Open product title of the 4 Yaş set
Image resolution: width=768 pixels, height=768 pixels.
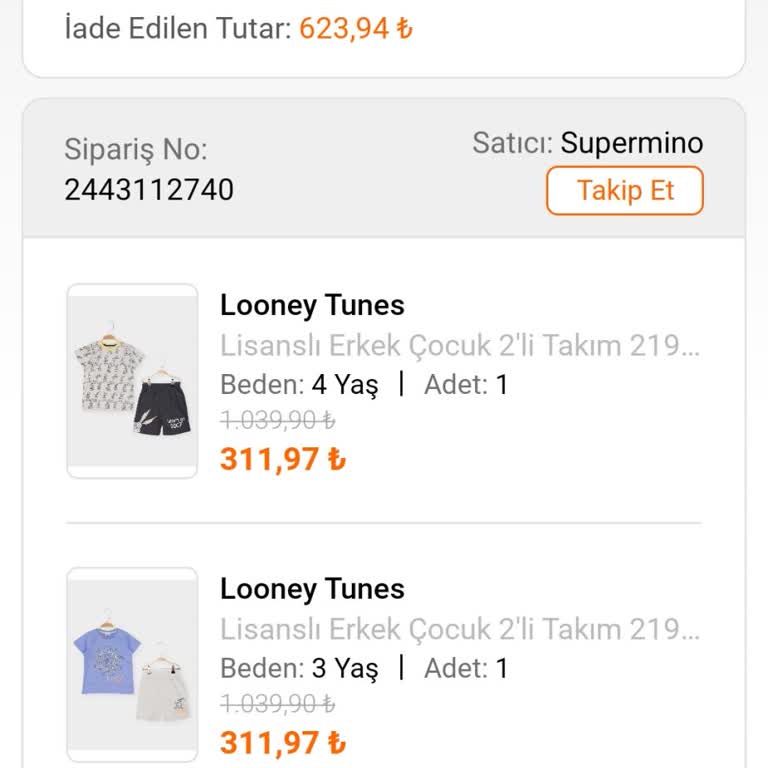(x=460, y=346)
